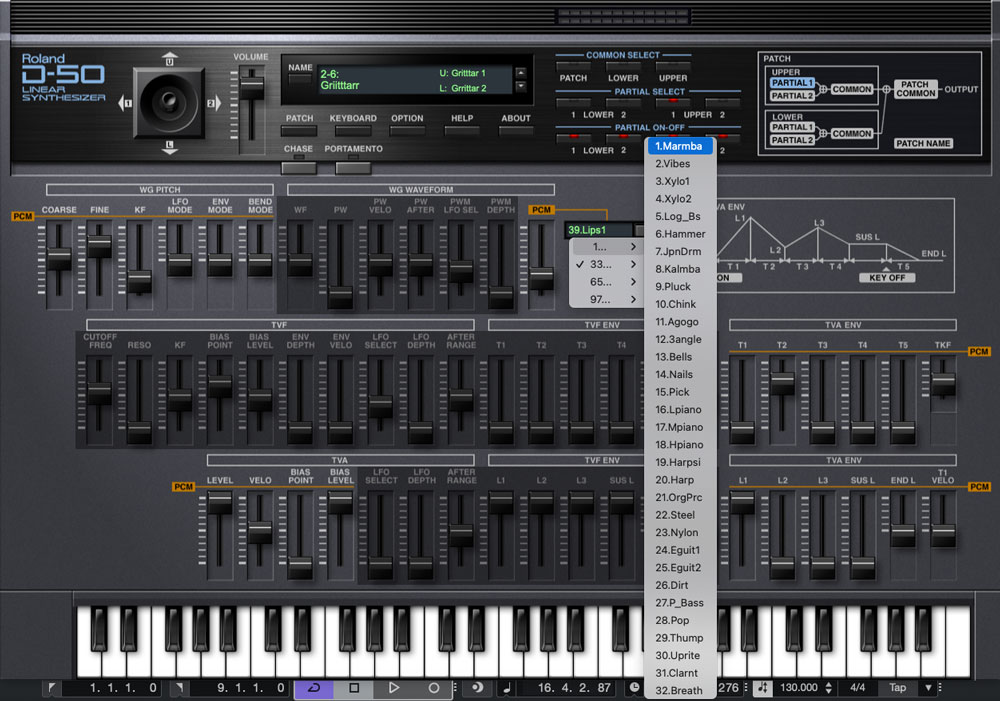Viewport: 1000px width, 701px height.
Task: Pick 31.Clarnt in the waveform list
Action: tap(680, 673)
